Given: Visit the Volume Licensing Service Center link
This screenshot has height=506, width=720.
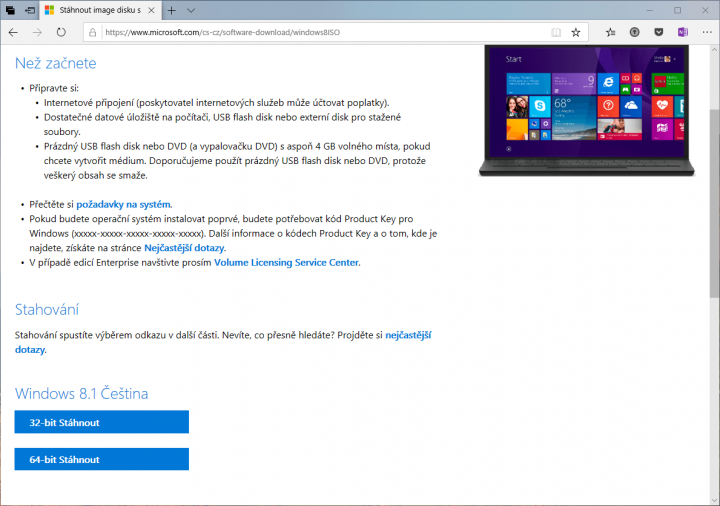Looking at the screenshot, I should tap(287, 263).
